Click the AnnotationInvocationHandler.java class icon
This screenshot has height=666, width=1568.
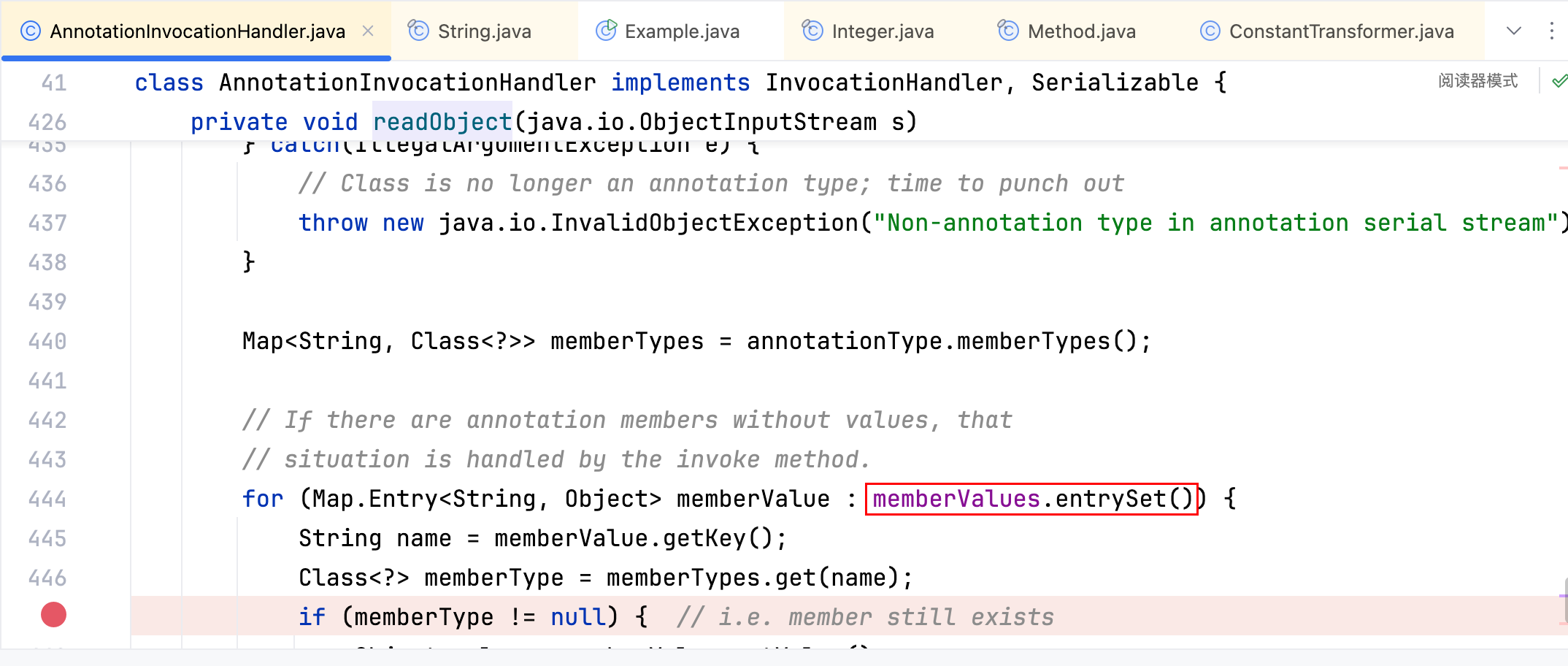[30, 31]
